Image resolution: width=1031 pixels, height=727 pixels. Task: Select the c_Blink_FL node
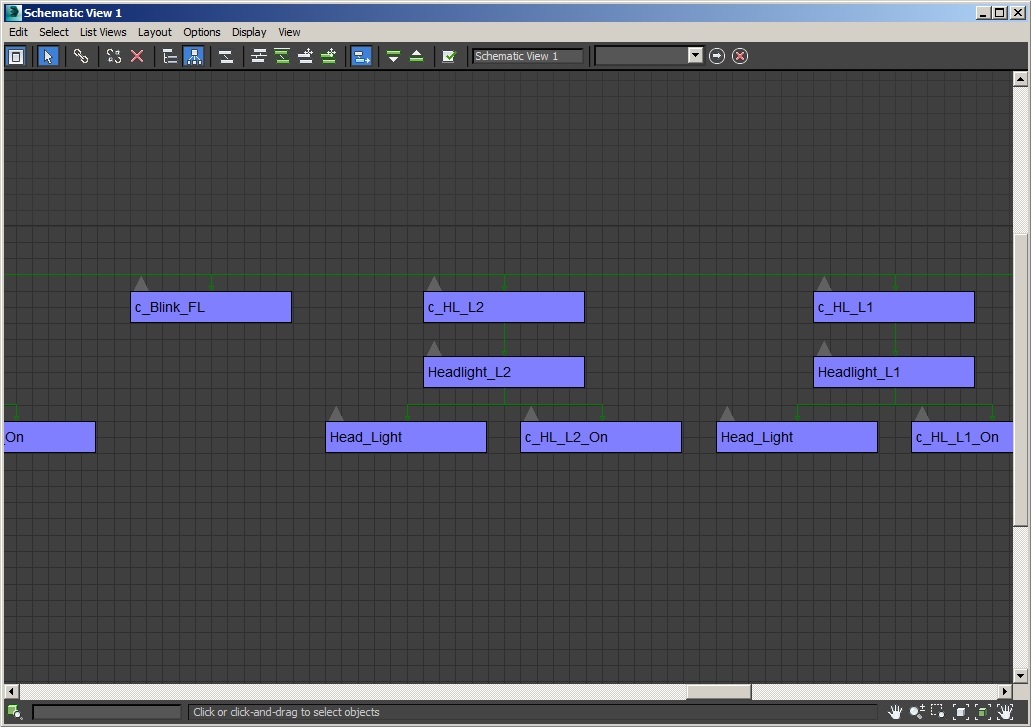click(211, 307)
